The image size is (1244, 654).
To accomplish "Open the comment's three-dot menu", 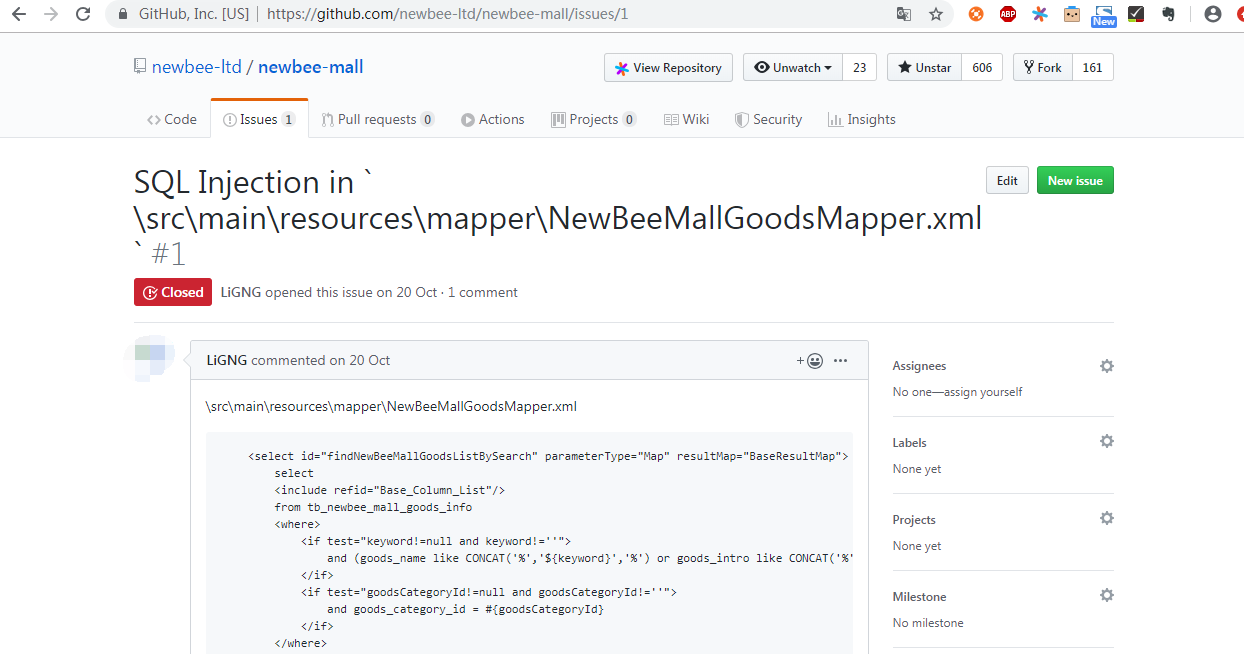I will (841, 360).
